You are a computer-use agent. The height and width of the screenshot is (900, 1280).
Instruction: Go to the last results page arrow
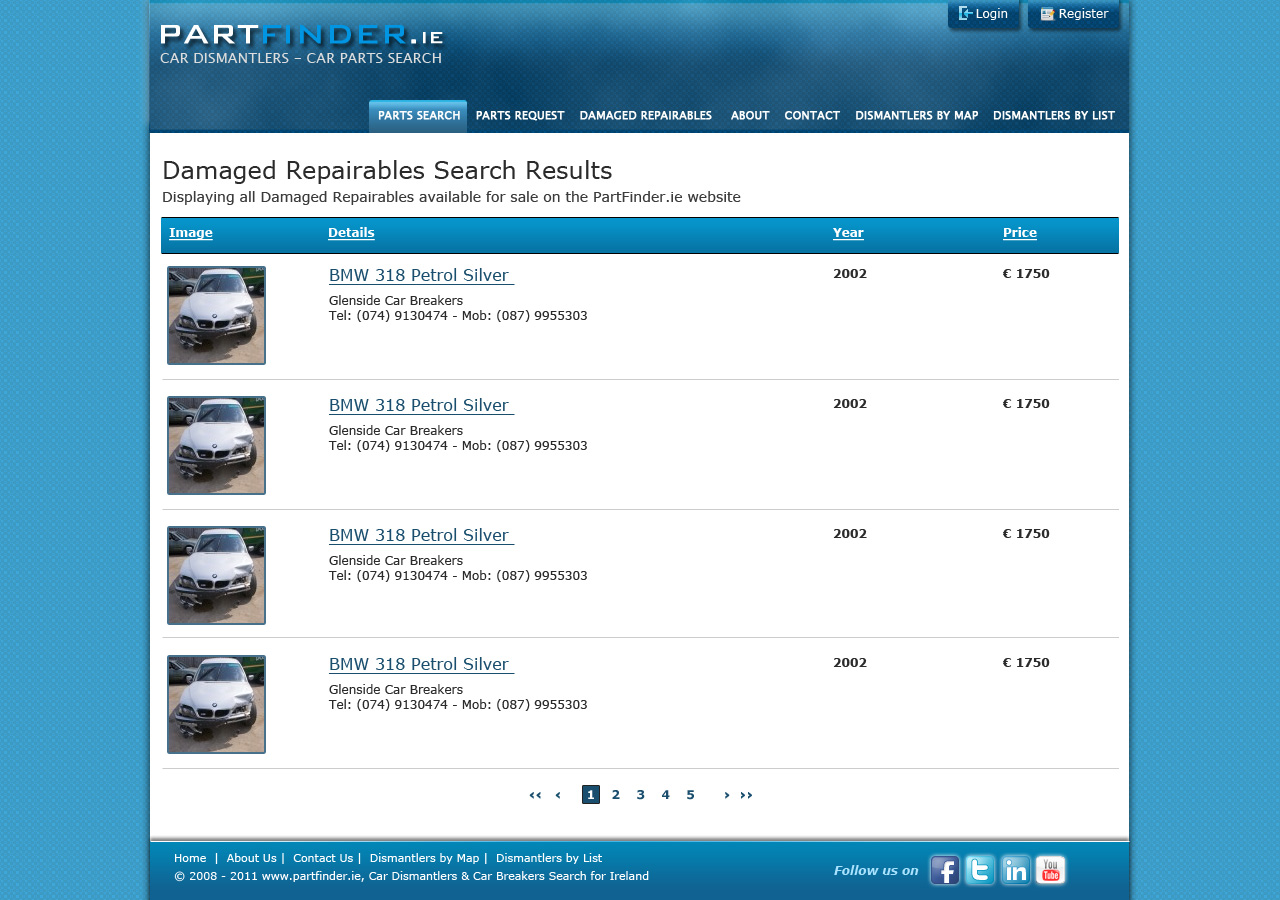[x=746, y=795]
